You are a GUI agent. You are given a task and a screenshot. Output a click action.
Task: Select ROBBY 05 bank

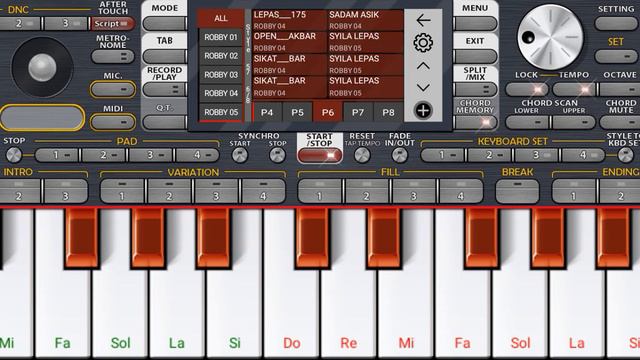[x=221, y=112]
